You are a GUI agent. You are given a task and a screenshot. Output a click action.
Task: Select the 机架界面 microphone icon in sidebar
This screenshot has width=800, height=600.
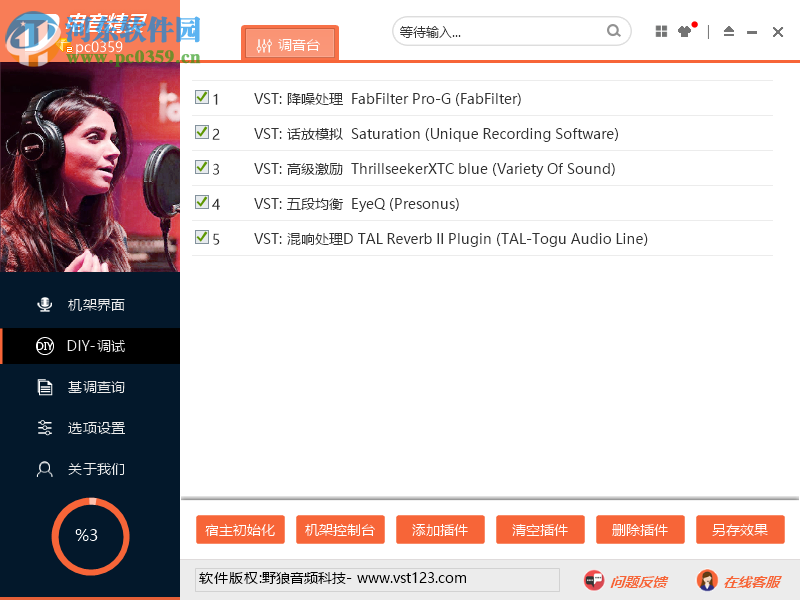click(x=44, y=304)
